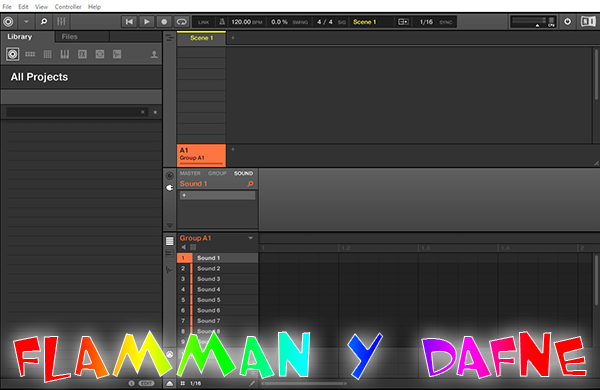Expand the control area down arrow
Screen dimensions: 600x390
tap(170, 225)
